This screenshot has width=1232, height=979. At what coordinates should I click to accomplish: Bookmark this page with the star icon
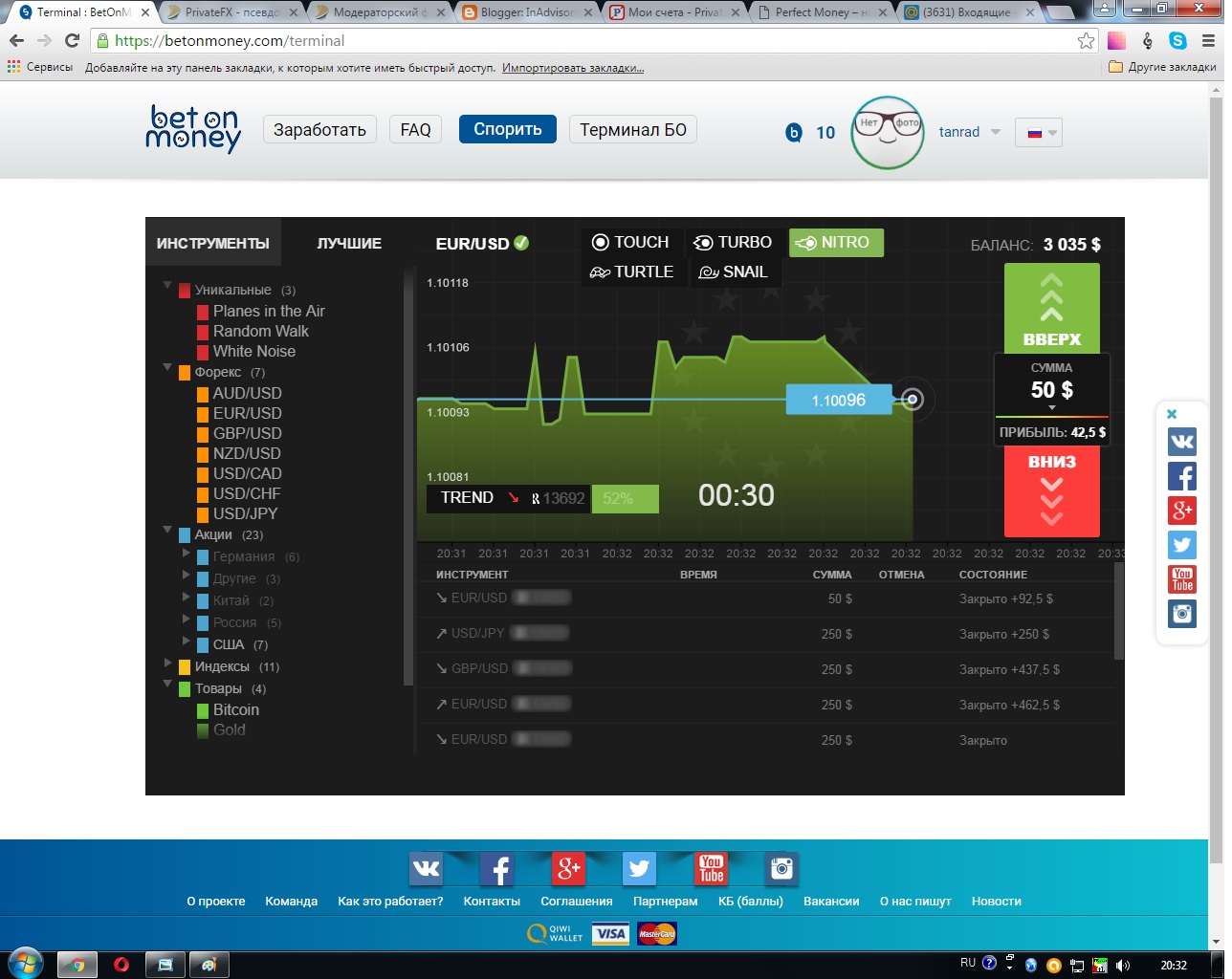[1086, 40]
